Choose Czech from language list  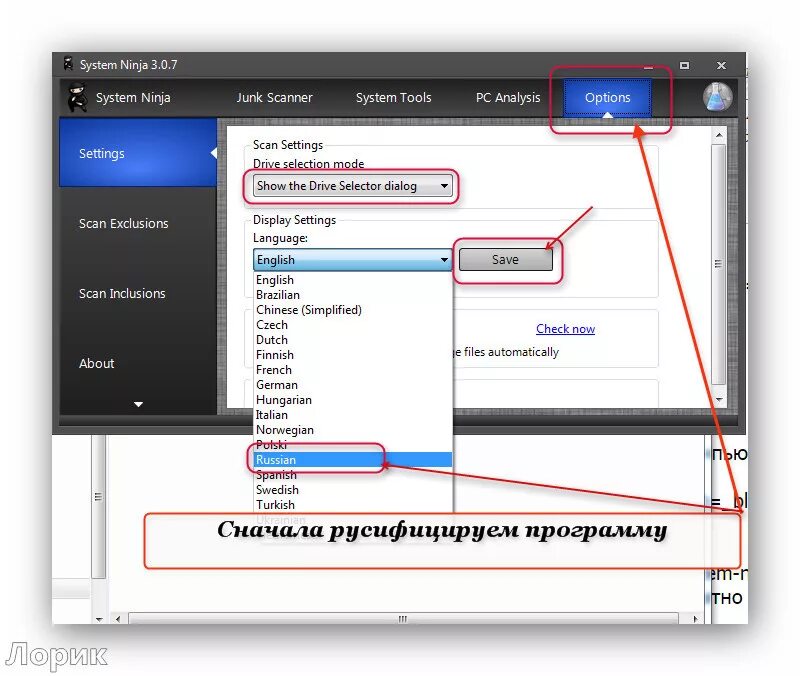point(353,325)
